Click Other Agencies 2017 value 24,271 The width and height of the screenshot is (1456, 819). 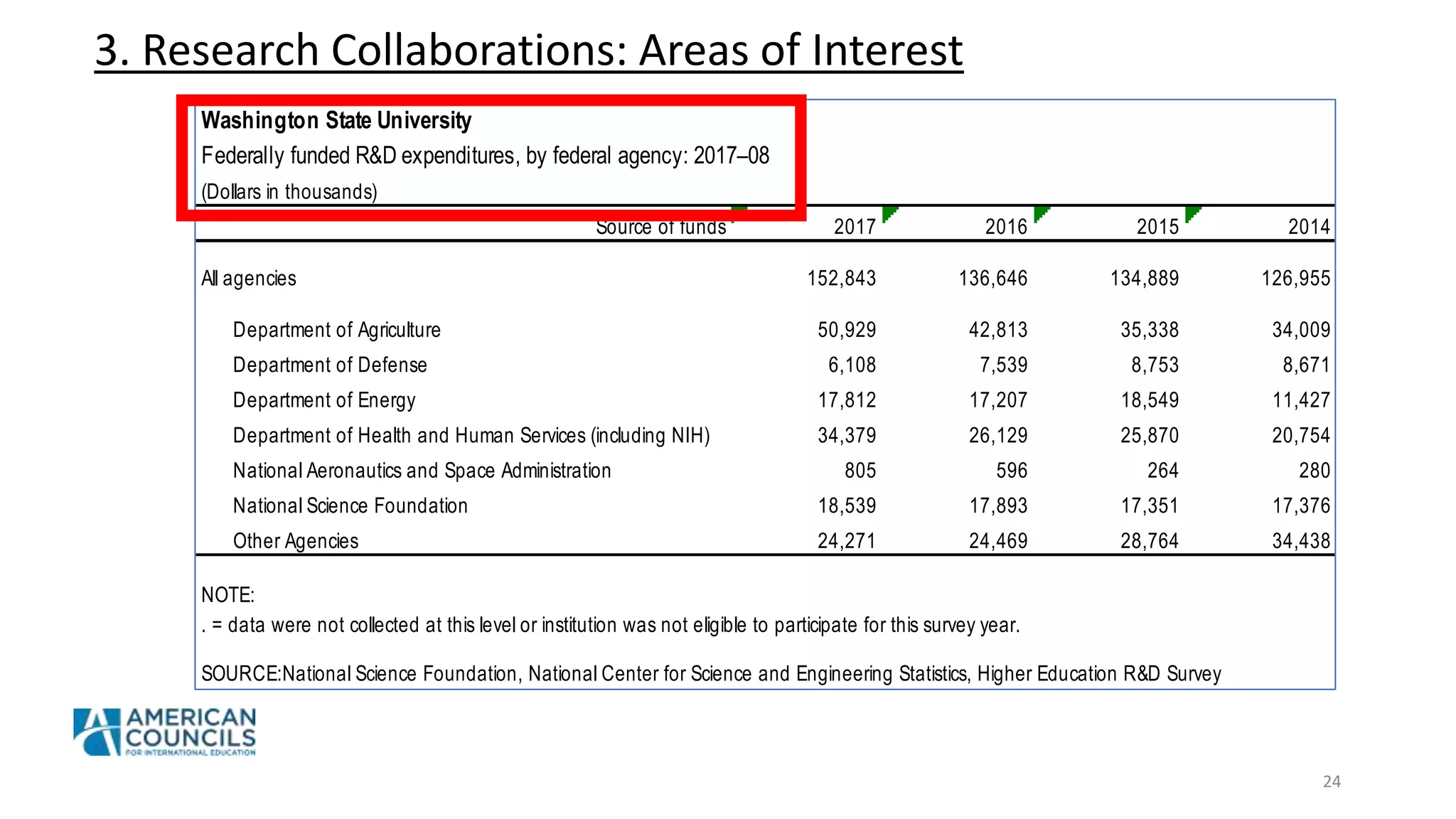[x=847, y=541]
